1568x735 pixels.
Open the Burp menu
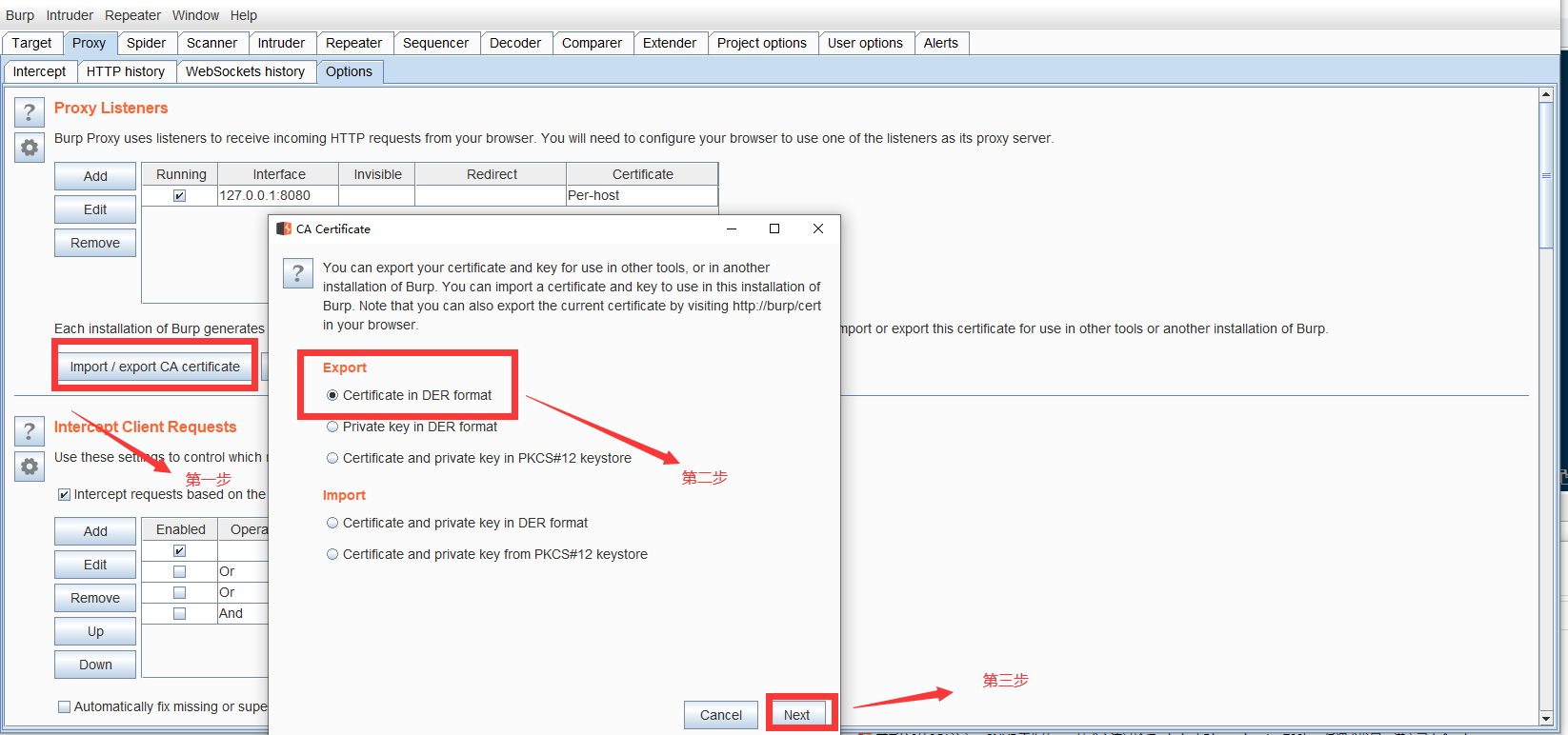(x=20, y=15)
